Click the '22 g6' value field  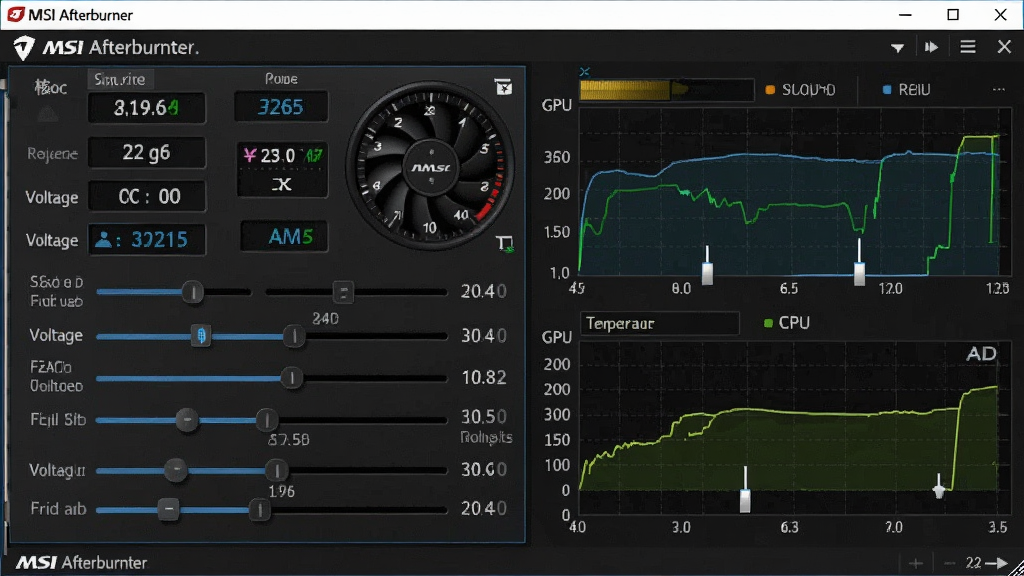[x=147, y=153]
